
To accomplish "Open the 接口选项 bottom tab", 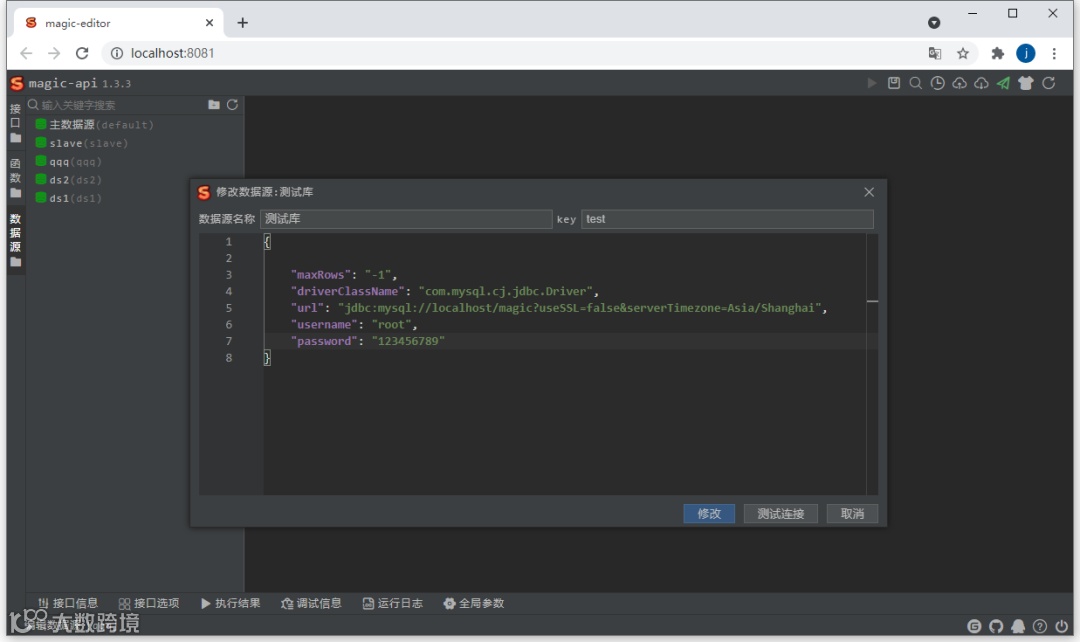I will click(149, 603).
